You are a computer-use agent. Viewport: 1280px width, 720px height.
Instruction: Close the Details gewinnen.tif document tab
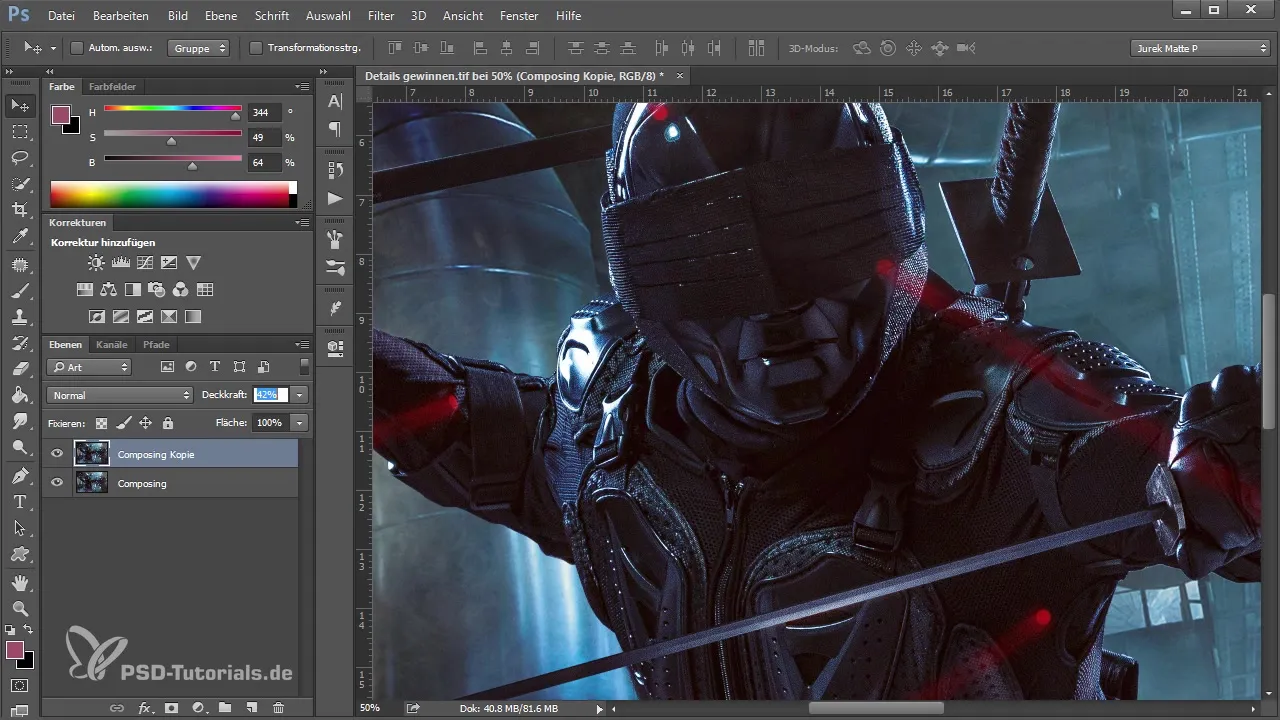pyautogui.click(x=680, y=76)
